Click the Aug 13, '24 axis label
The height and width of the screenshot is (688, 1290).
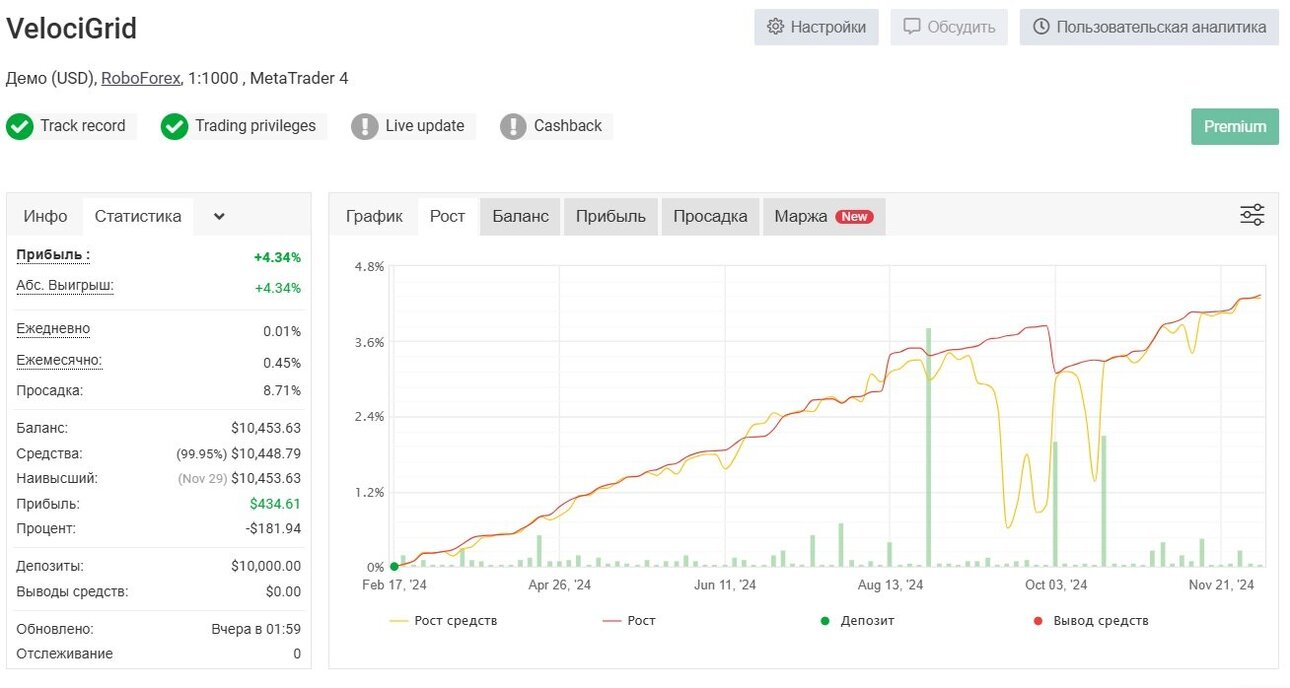(890, 585)
